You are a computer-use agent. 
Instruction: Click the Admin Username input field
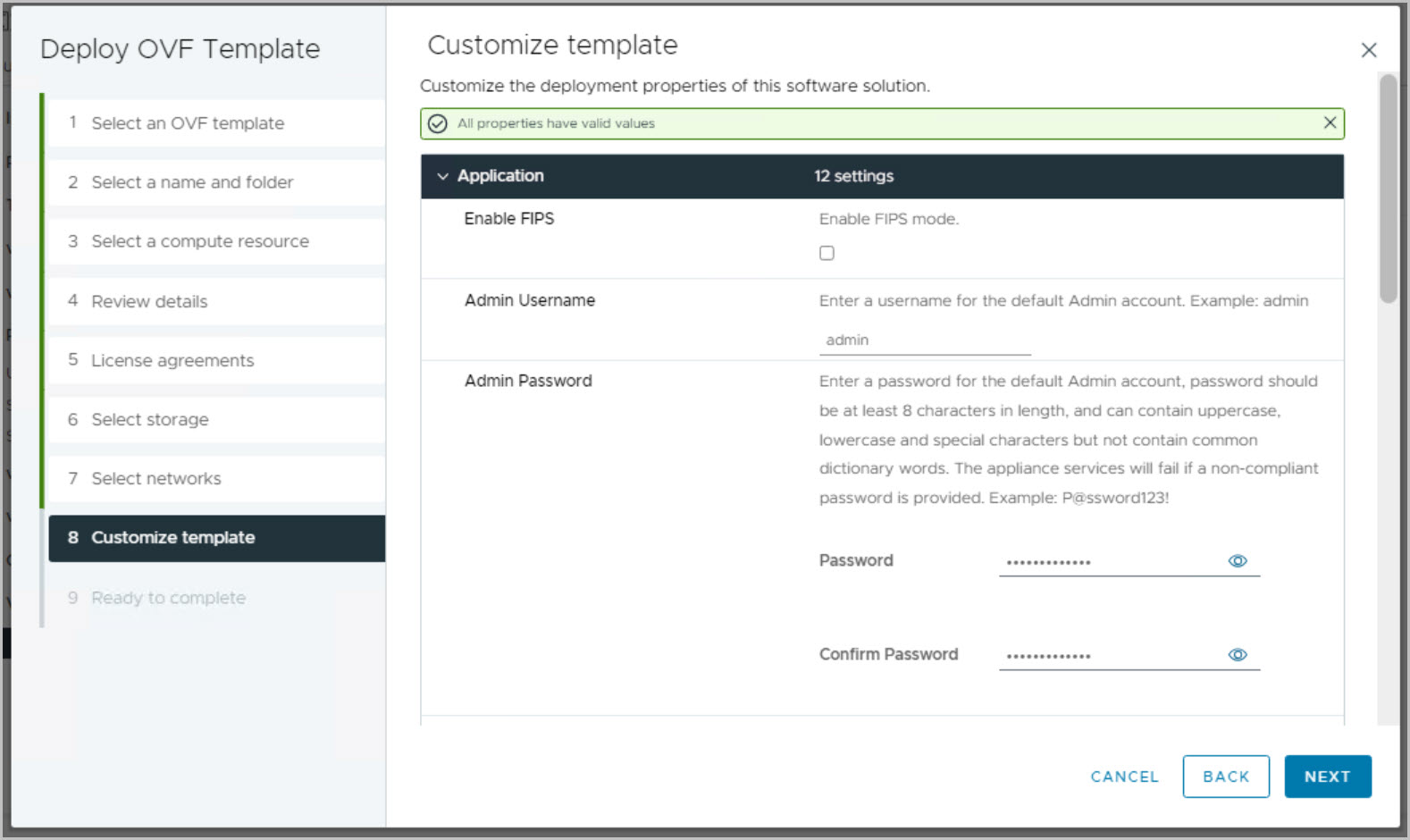click(x=924, y=340)
